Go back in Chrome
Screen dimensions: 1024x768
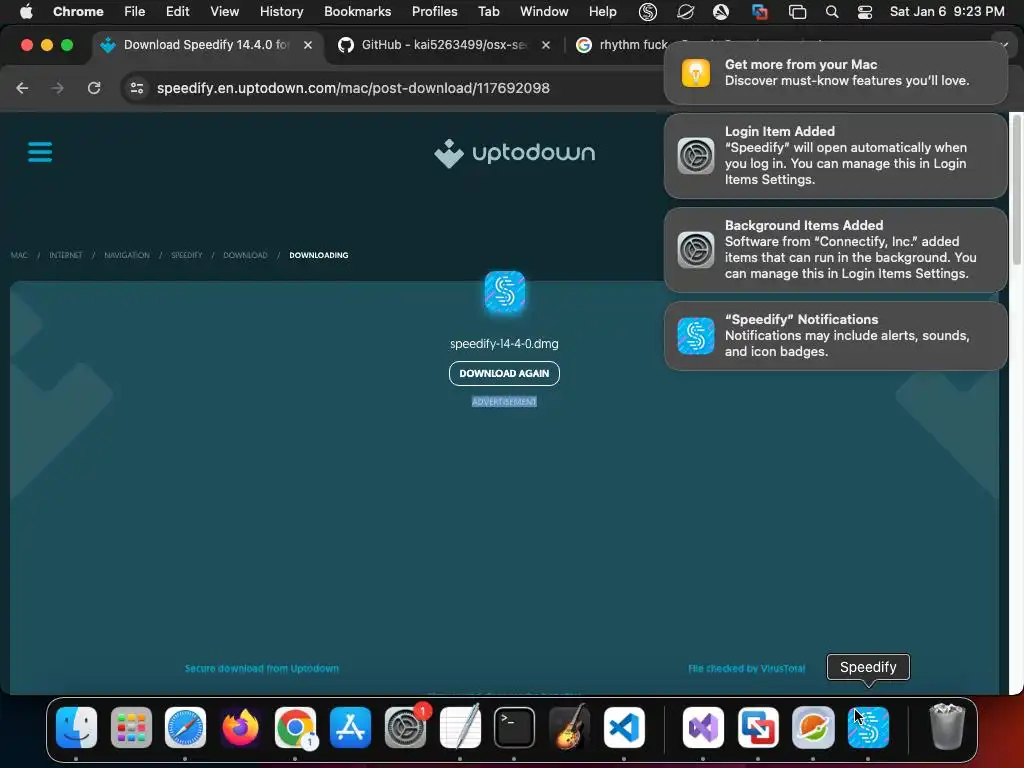pyautogui.click(x=22, y=88)
